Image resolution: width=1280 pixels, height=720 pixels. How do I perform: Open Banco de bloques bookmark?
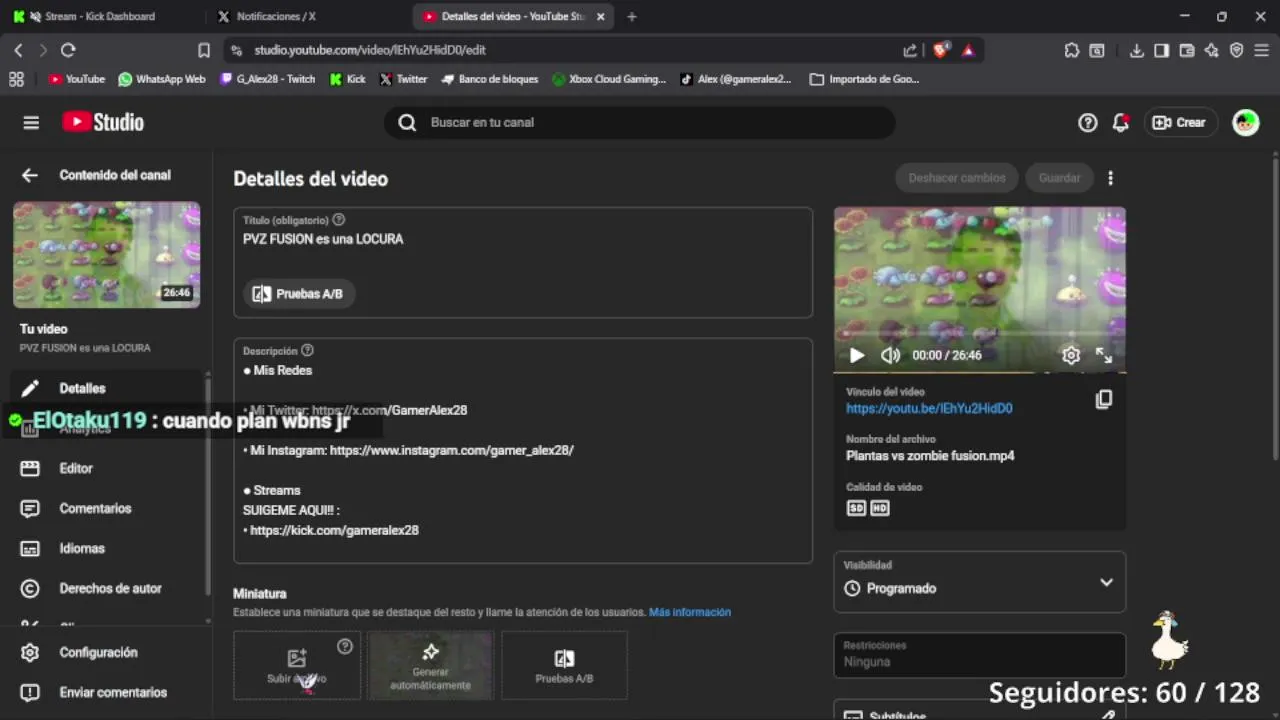[x=490, y=79]
